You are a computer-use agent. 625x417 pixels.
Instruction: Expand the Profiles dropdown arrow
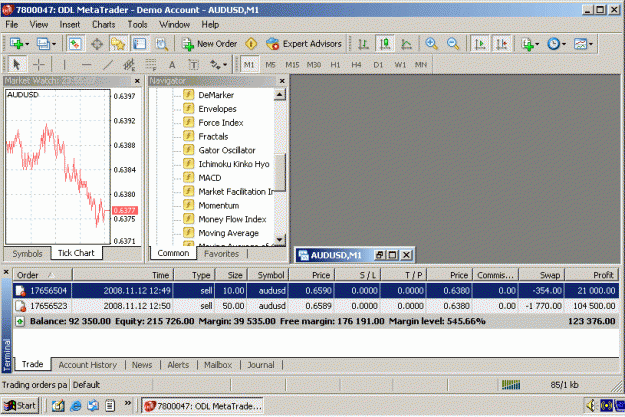[x=54, y=44]
